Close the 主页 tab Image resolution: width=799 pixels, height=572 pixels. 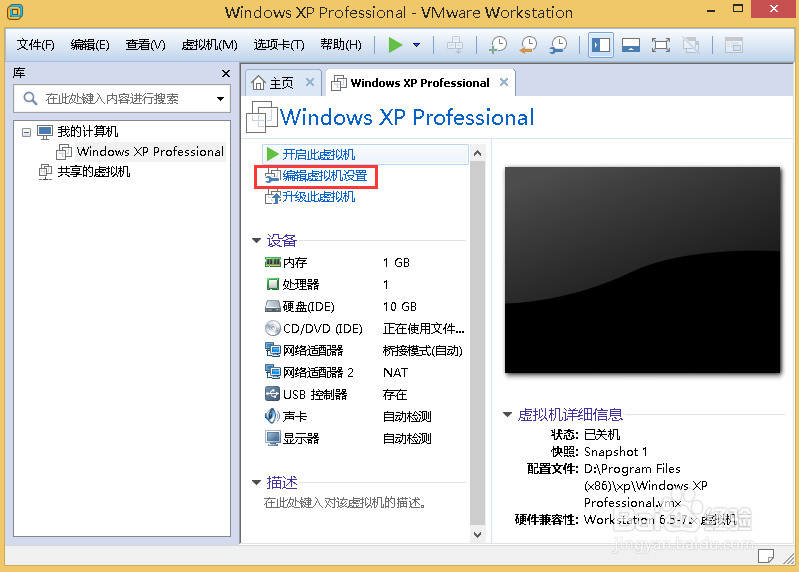[310, 82]
